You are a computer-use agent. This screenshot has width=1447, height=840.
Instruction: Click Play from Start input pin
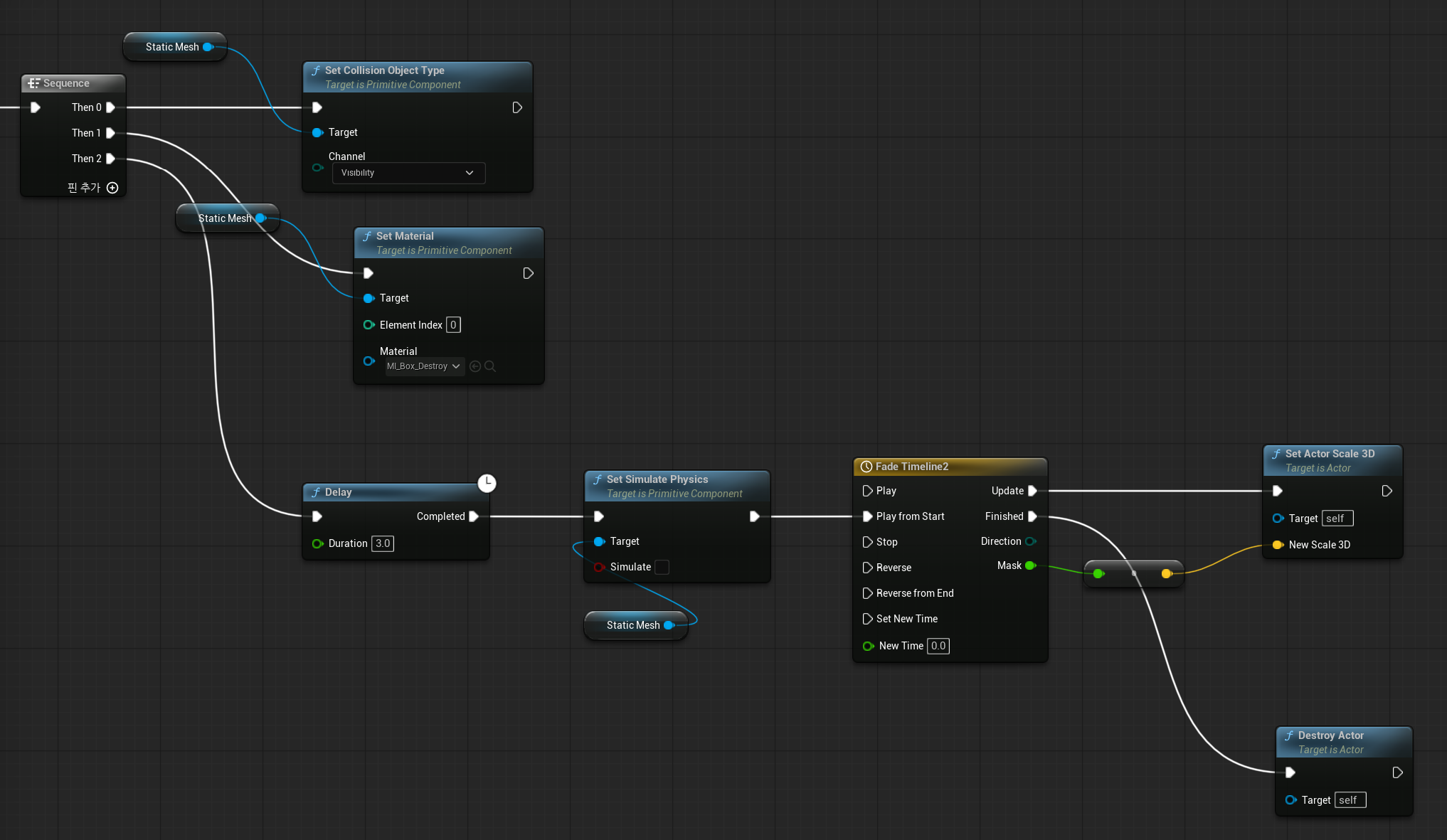(867, 516)
